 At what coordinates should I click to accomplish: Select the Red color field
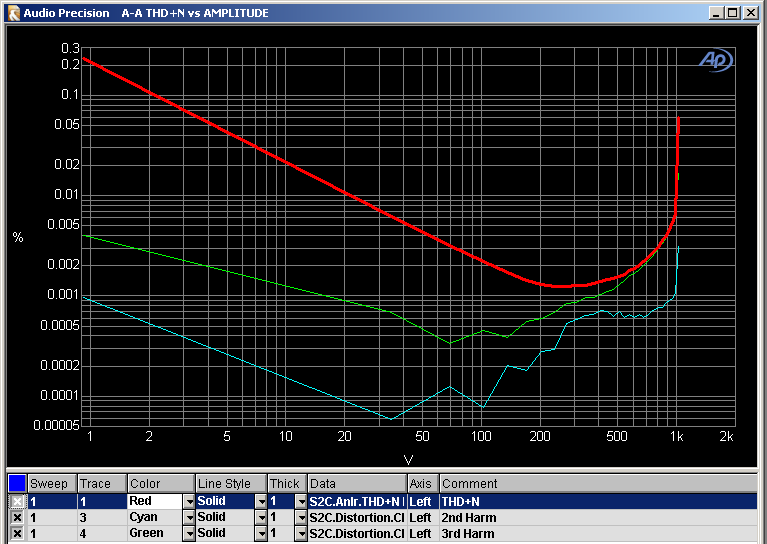[154, 501]
